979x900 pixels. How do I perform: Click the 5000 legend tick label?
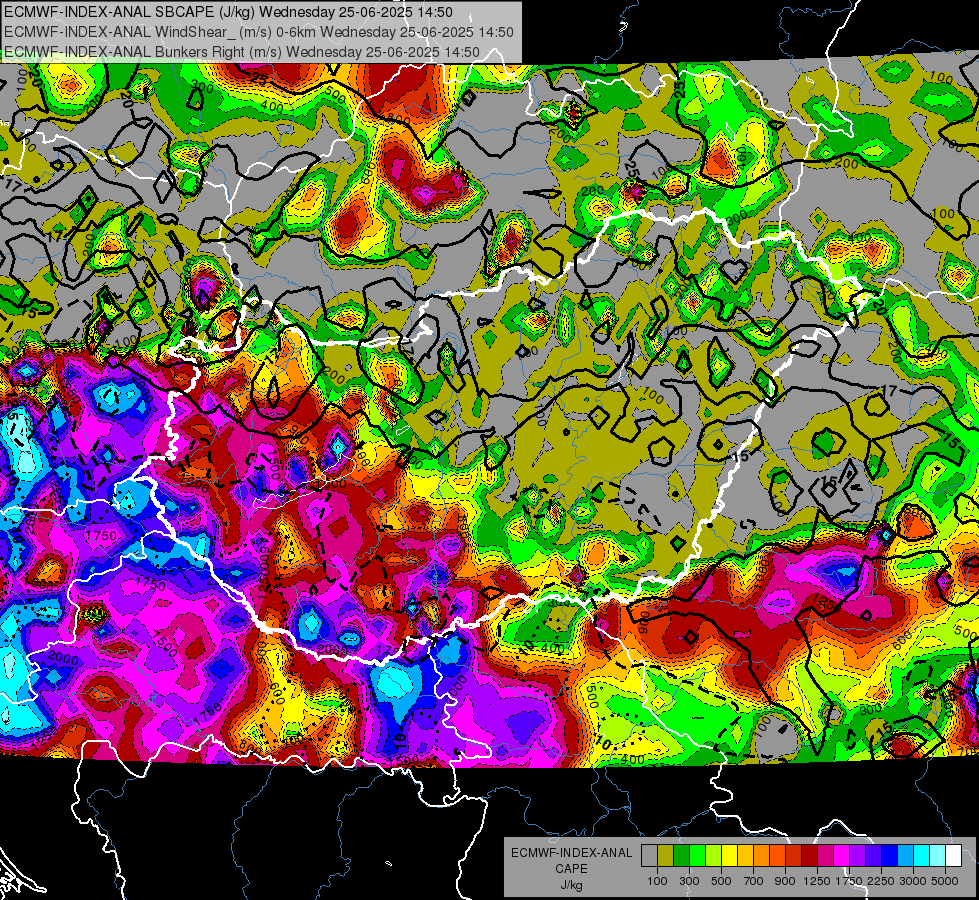(945, 881)
